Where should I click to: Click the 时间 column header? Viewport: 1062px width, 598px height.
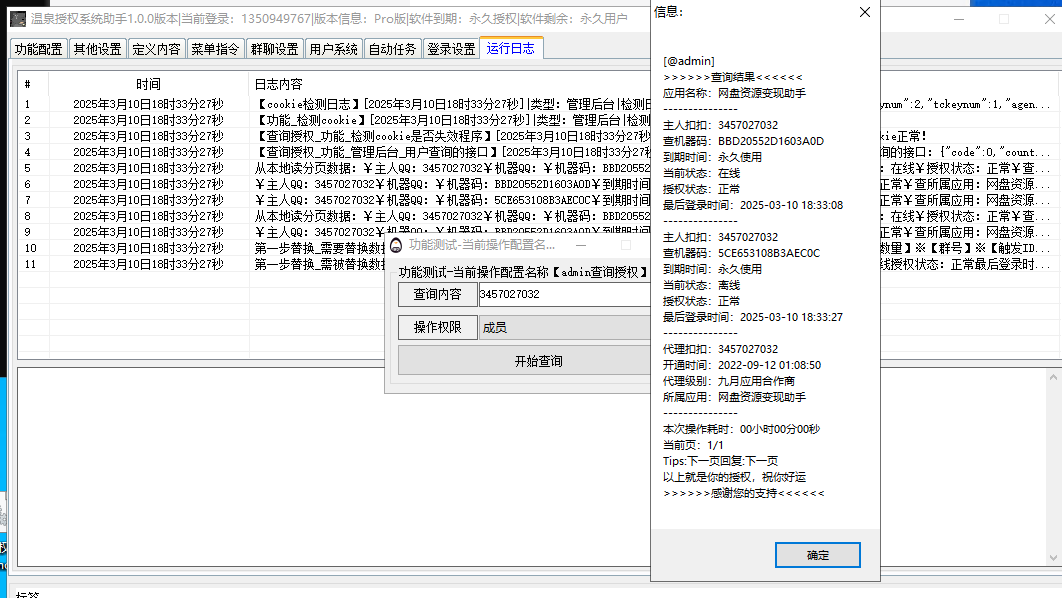tap(148, 84)
